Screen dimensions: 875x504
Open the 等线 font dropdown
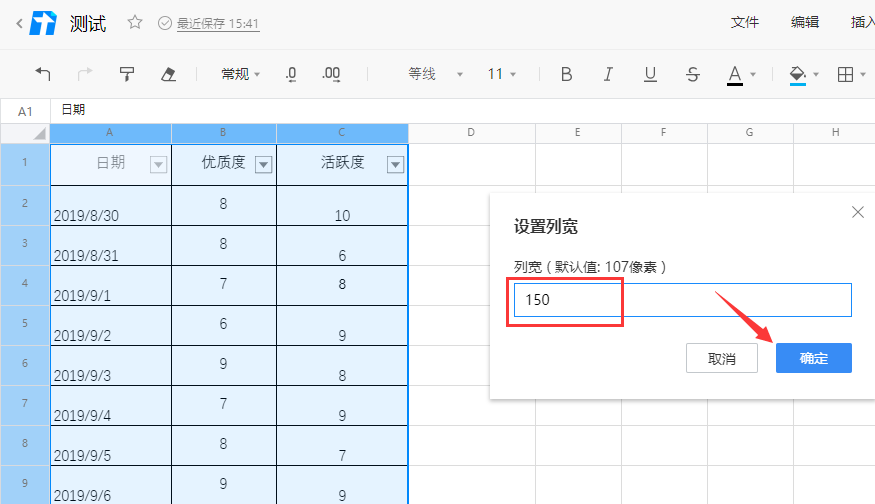pyautogui.click(x=435, y=74)
